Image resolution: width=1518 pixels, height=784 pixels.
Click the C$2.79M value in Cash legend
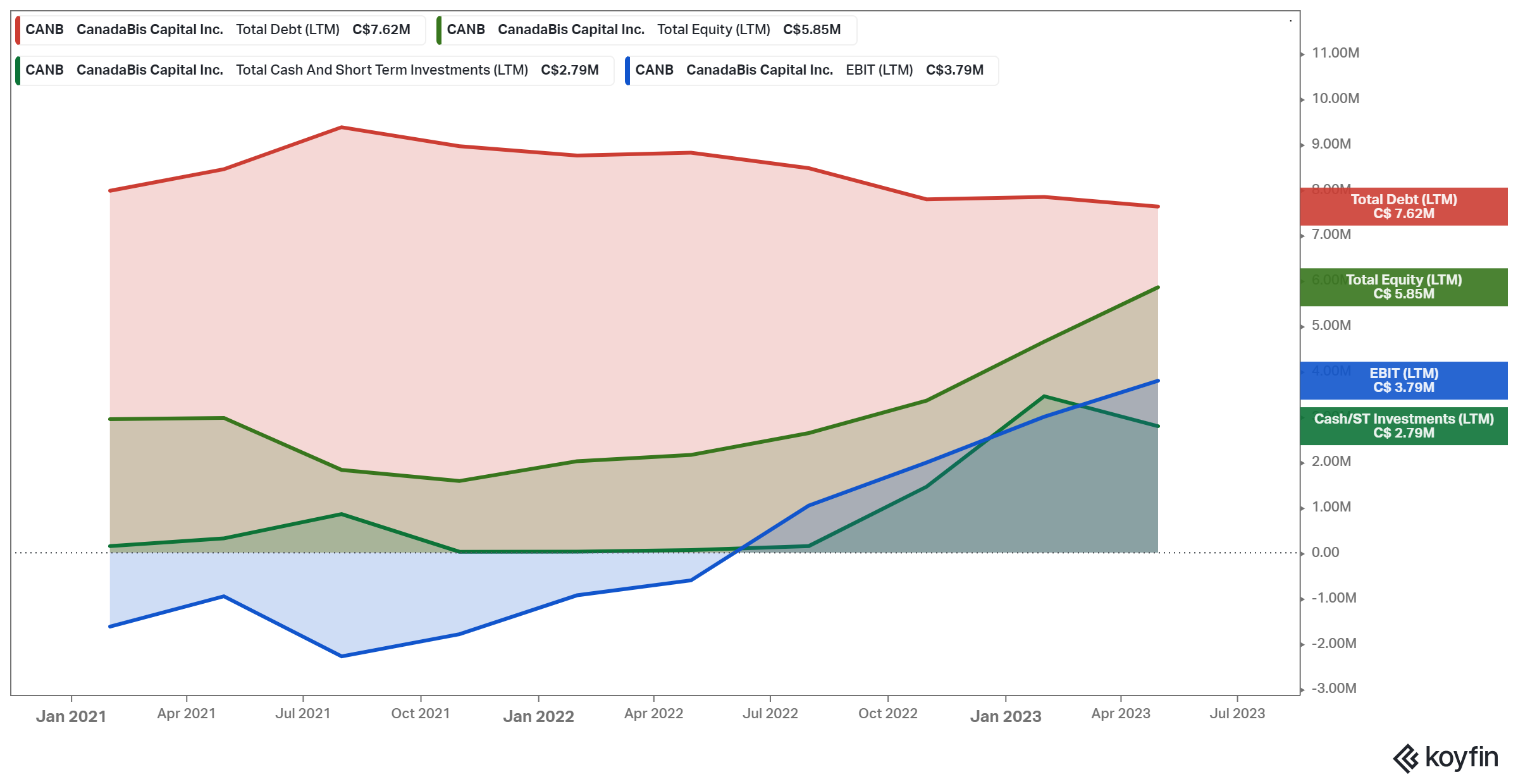coord(570,70)
